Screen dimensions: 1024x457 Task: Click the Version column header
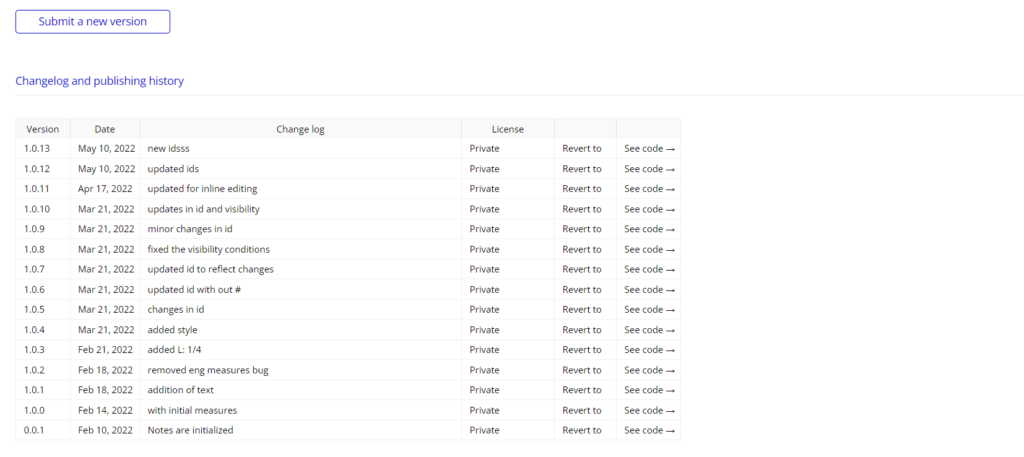pos(42,129)
